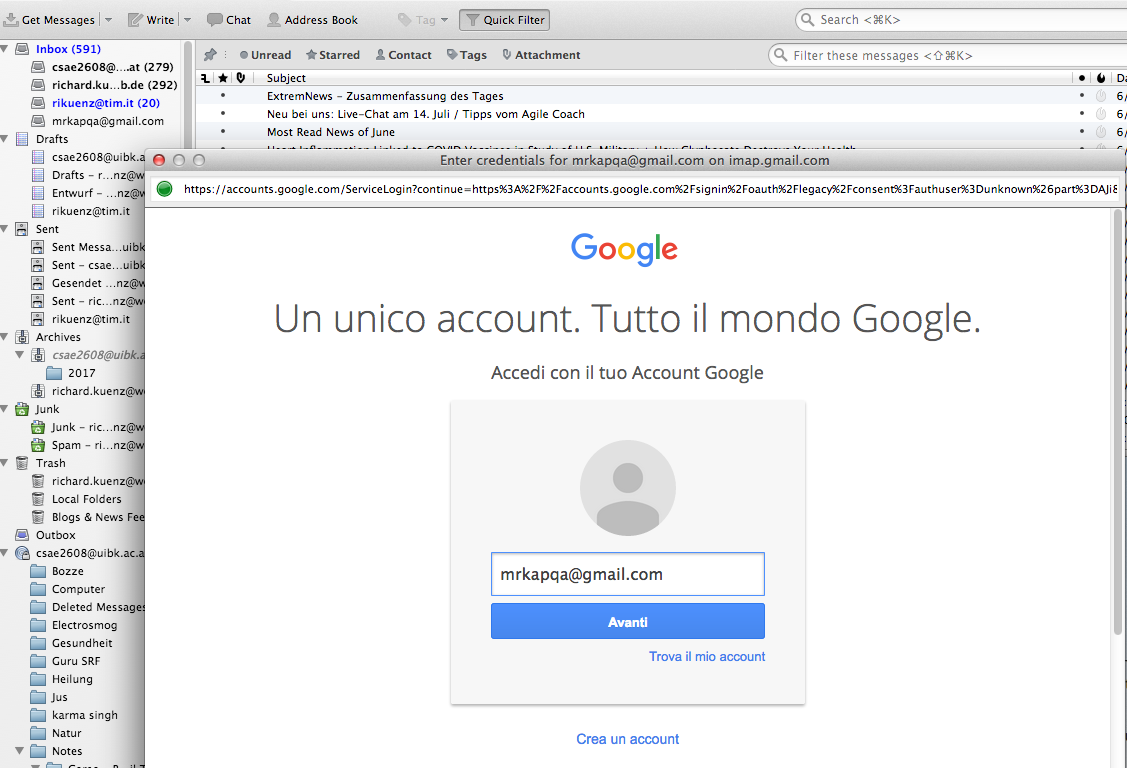Screen dimensions: 1127x768
Task: Sort by read status column header
Action: [x=1082, y=78]
